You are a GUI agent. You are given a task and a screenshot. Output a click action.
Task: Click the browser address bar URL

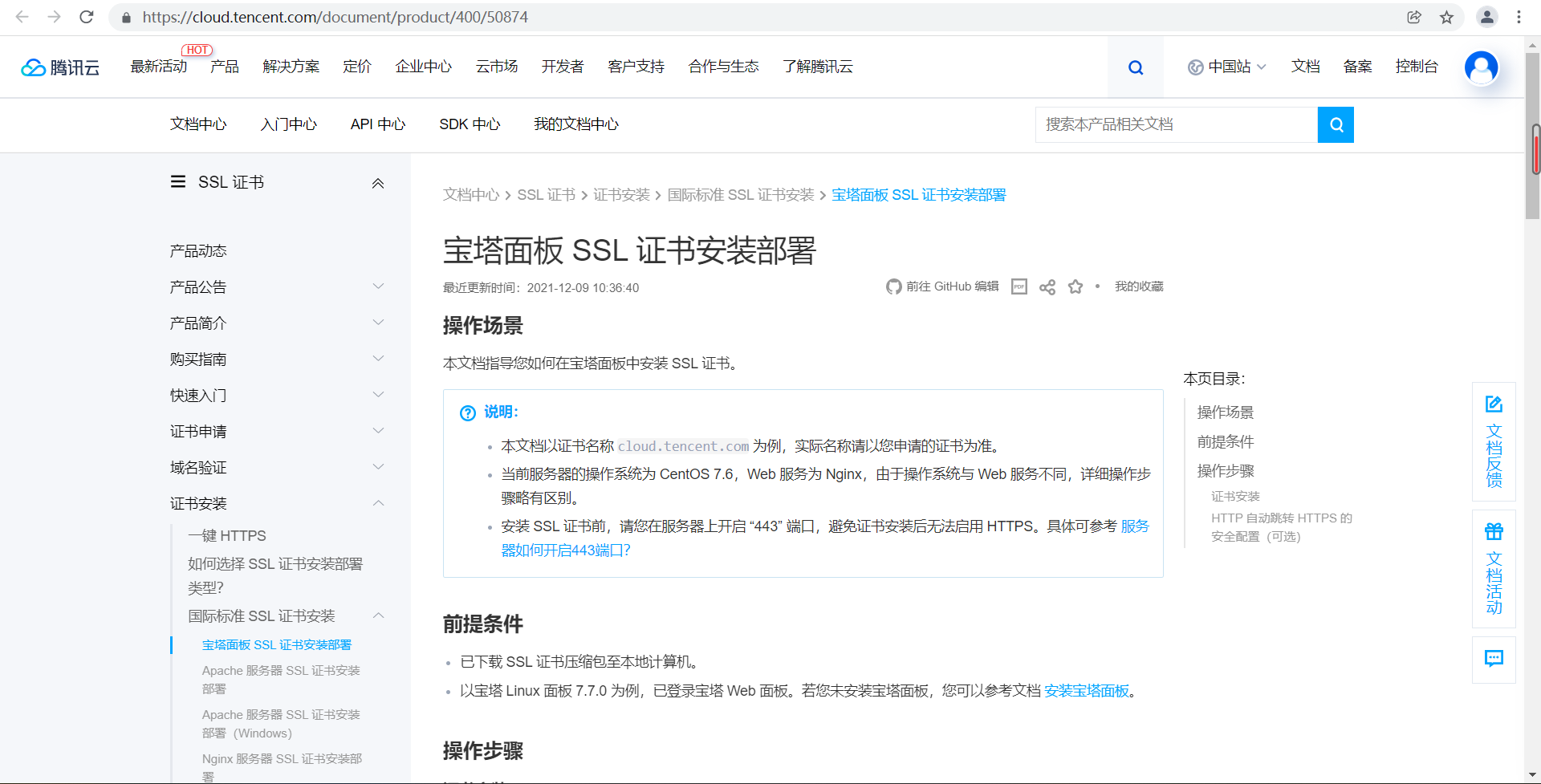pos(335,17)
